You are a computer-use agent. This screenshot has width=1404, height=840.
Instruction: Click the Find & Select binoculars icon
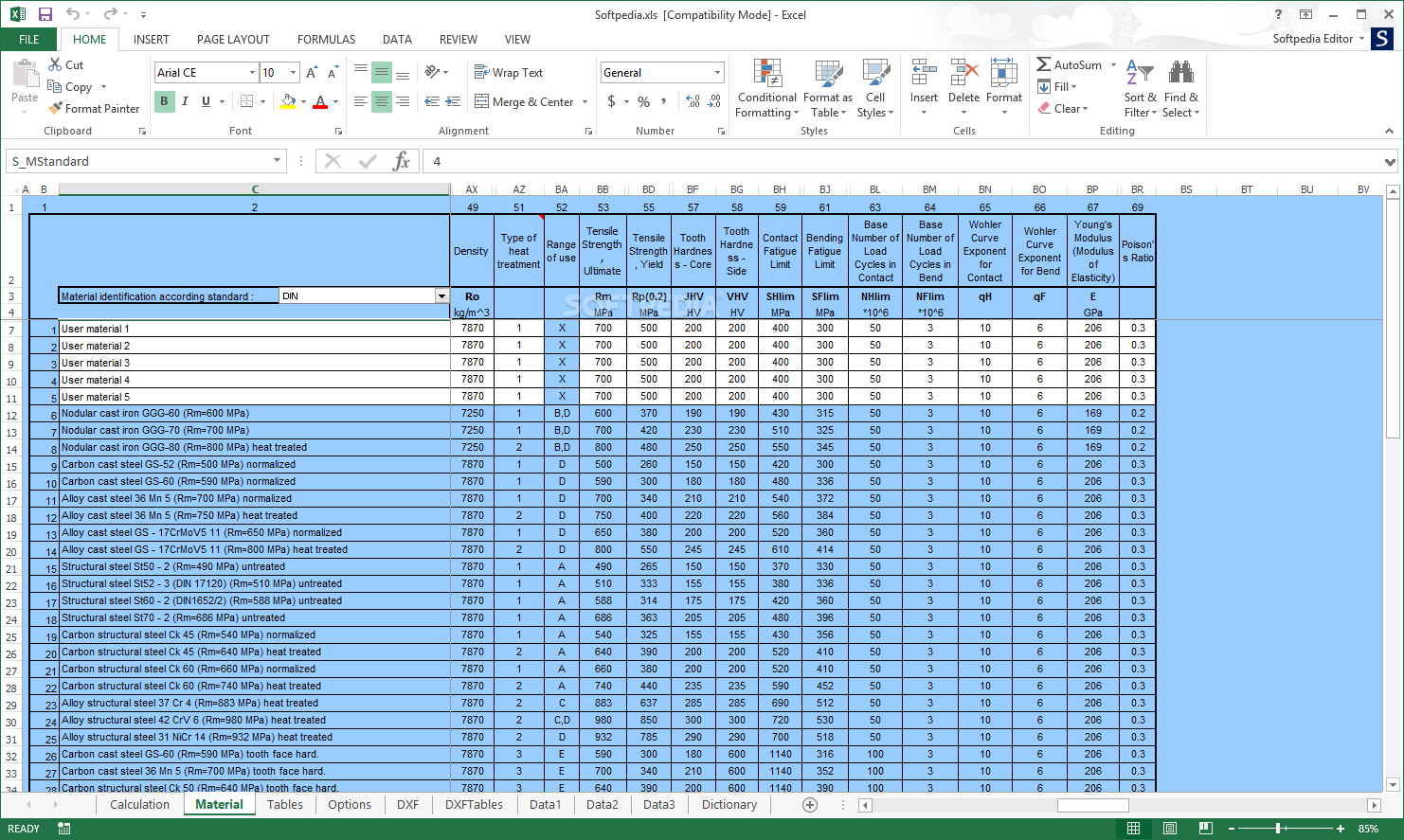tap(1180, 73)
